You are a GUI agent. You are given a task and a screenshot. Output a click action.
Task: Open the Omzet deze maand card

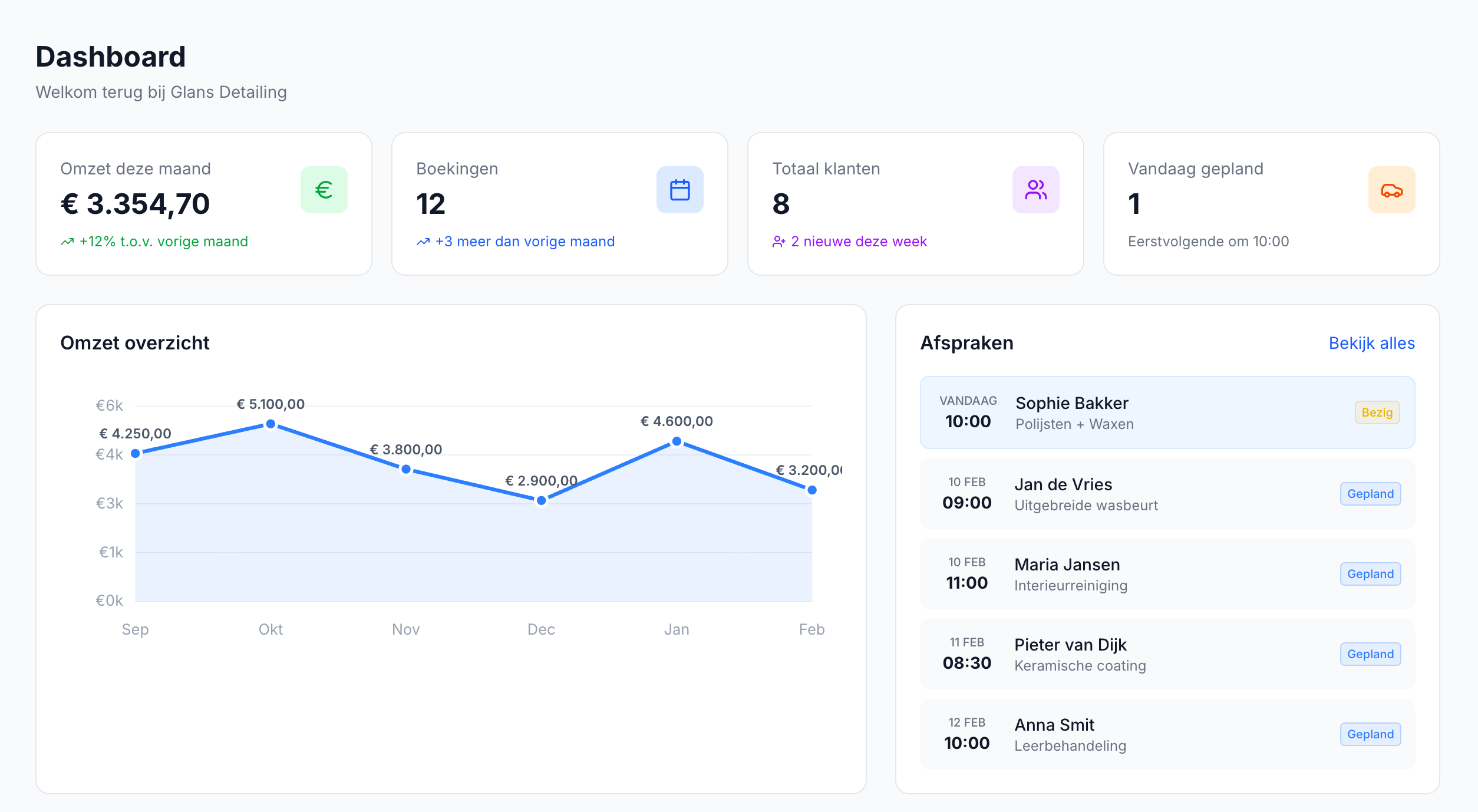pyautogui.click(x=203, y=204)
